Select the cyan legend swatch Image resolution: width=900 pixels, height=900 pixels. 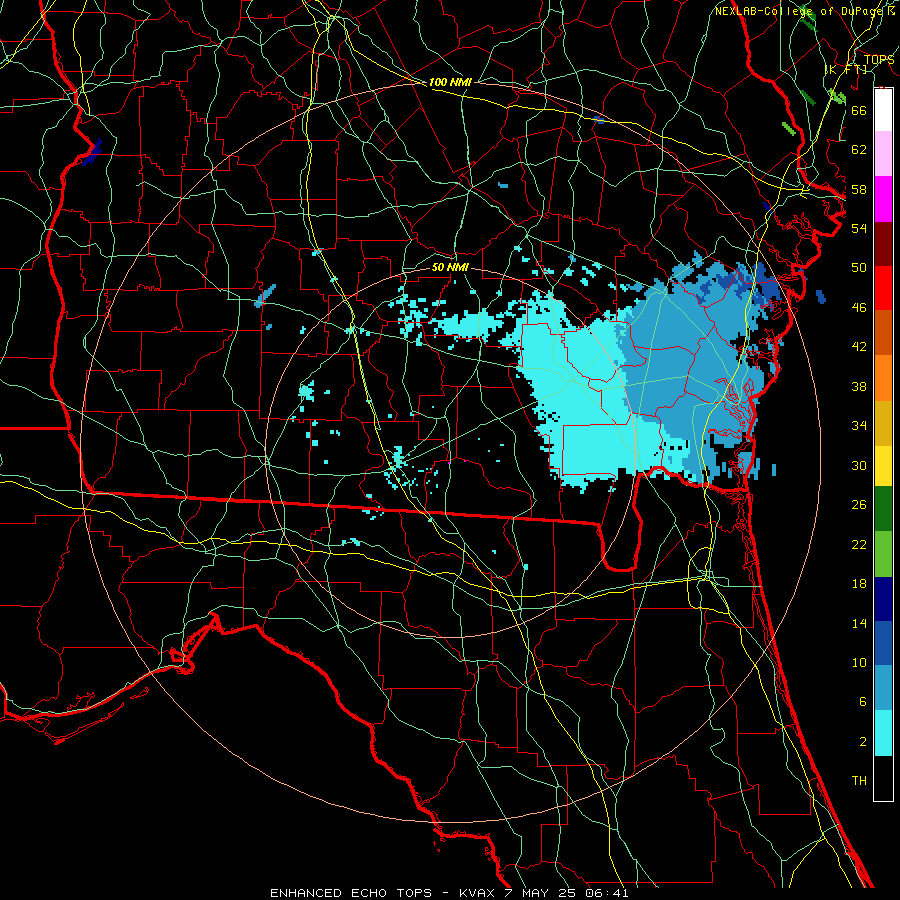(x=883, y=733)
